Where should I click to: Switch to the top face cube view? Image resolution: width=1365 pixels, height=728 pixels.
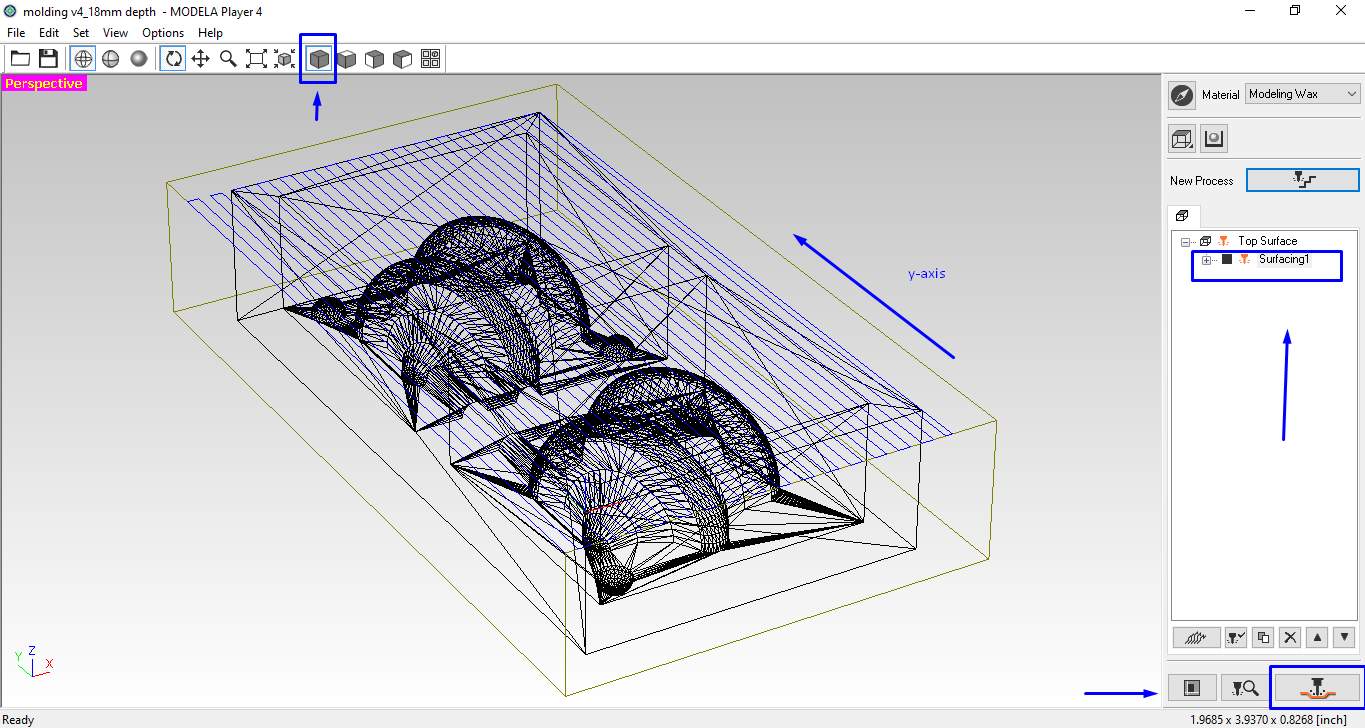click(346, 59)
